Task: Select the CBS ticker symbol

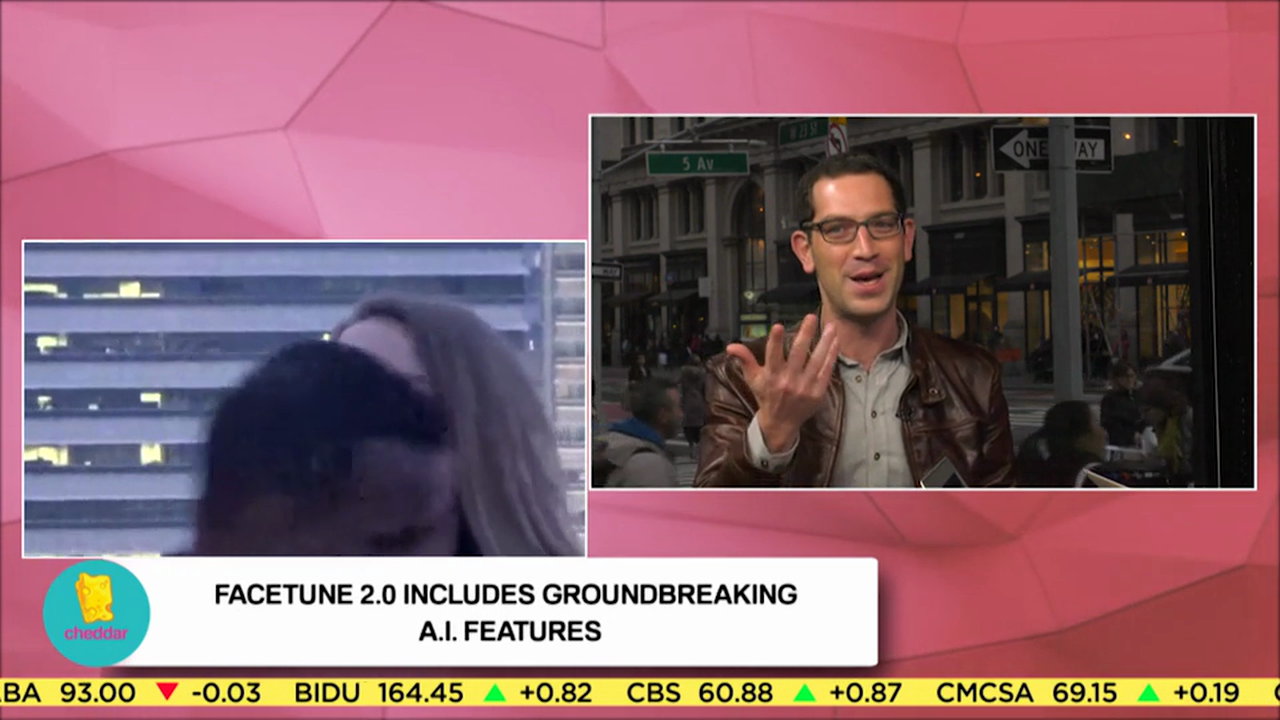Action: point(654,692)
